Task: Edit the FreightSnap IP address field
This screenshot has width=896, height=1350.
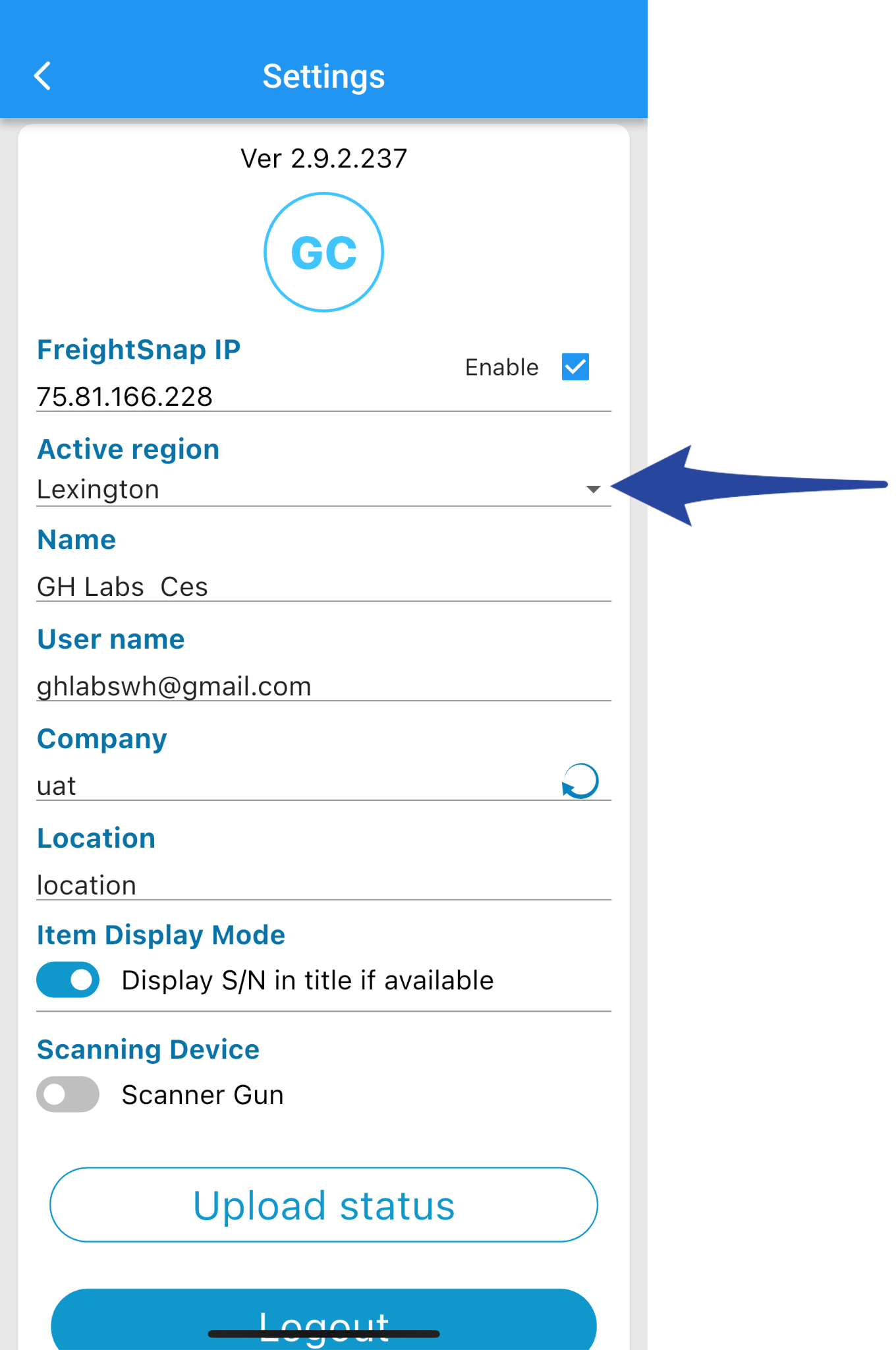Action: click(x=231, y=397)
